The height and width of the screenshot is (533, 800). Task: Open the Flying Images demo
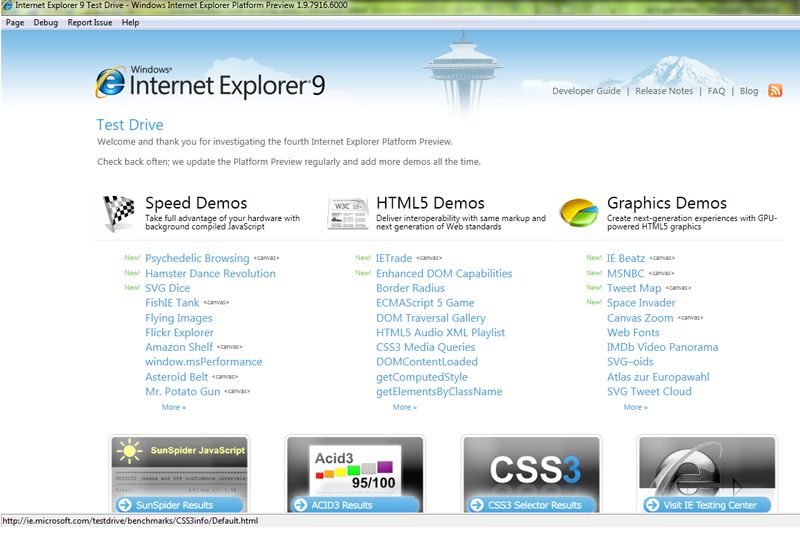click(179, 318)
